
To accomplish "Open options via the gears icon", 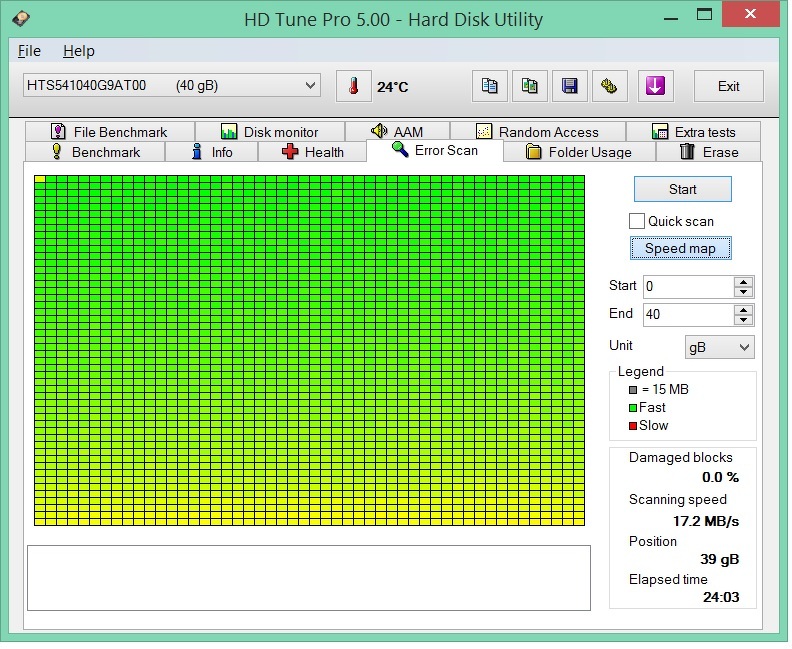I will coord(609,86).
